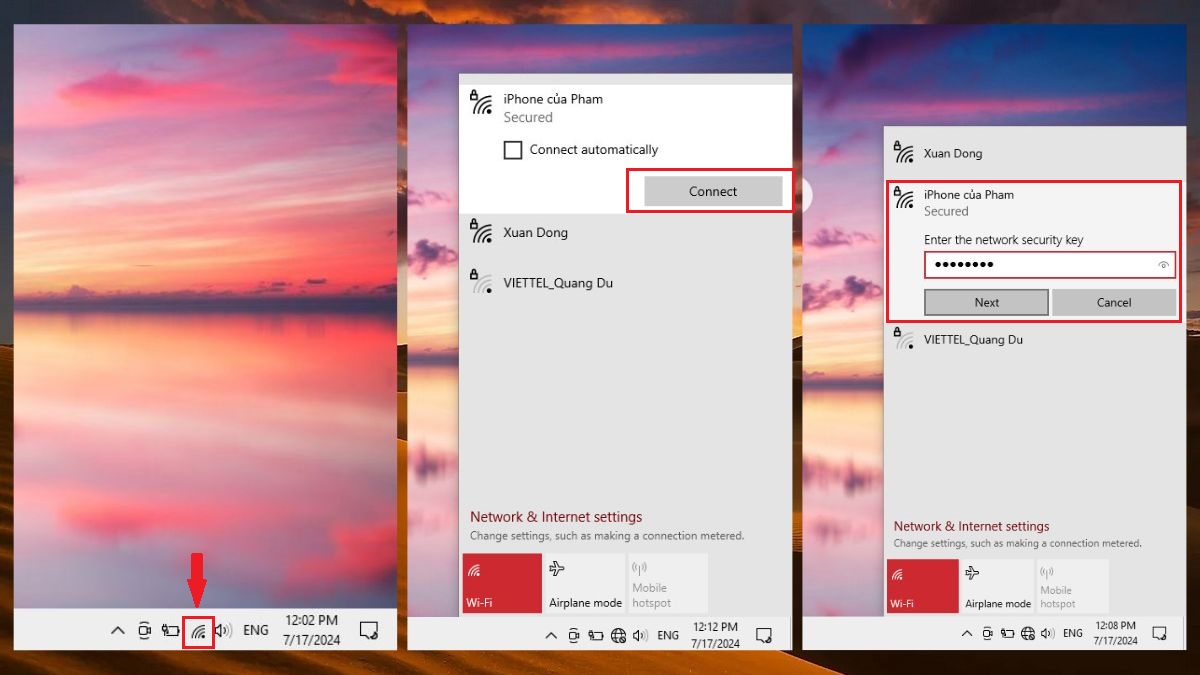This screenshot has height=675, width=1200.
Task: Open the globe network icon beside 12:08 PM
Action: 1027,633
